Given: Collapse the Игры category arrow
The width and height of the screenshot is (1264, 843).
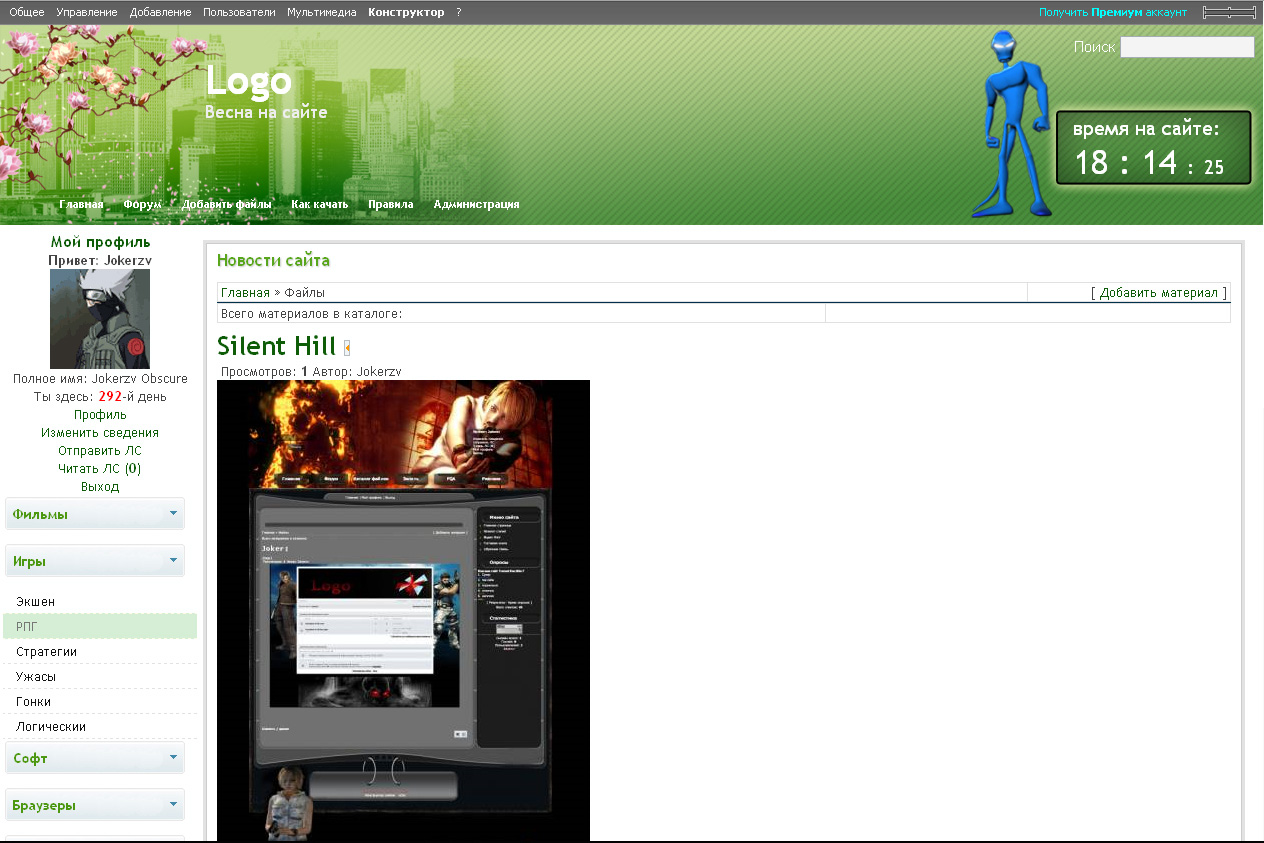Looking at the screenshot, I should tap(173, 561).
